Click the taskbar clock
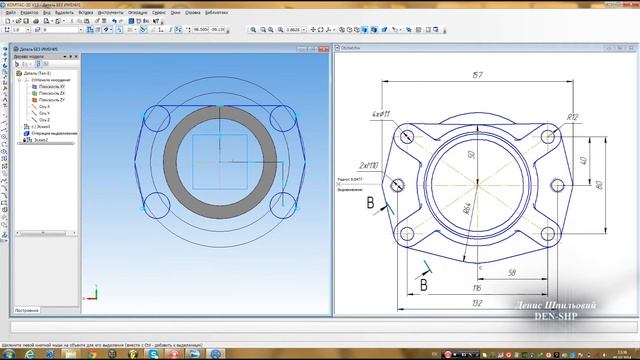This screenshot has width=640, height=360. click(x=622, y=354)
